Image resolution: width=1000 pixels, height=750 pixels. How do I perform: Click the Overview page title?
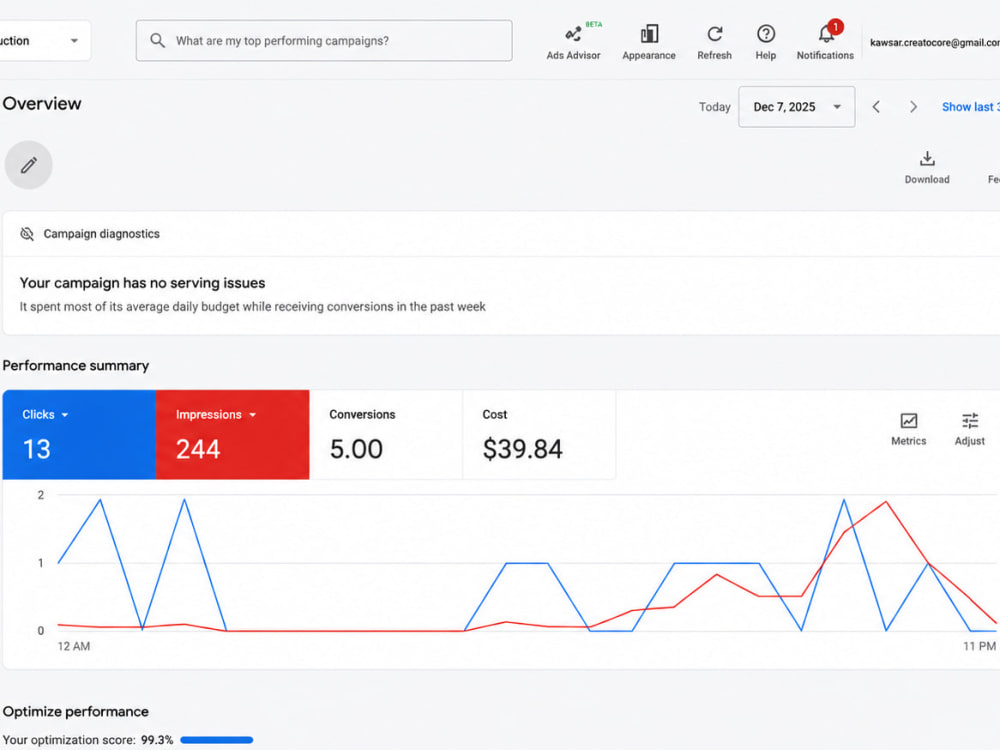(42, 104)
